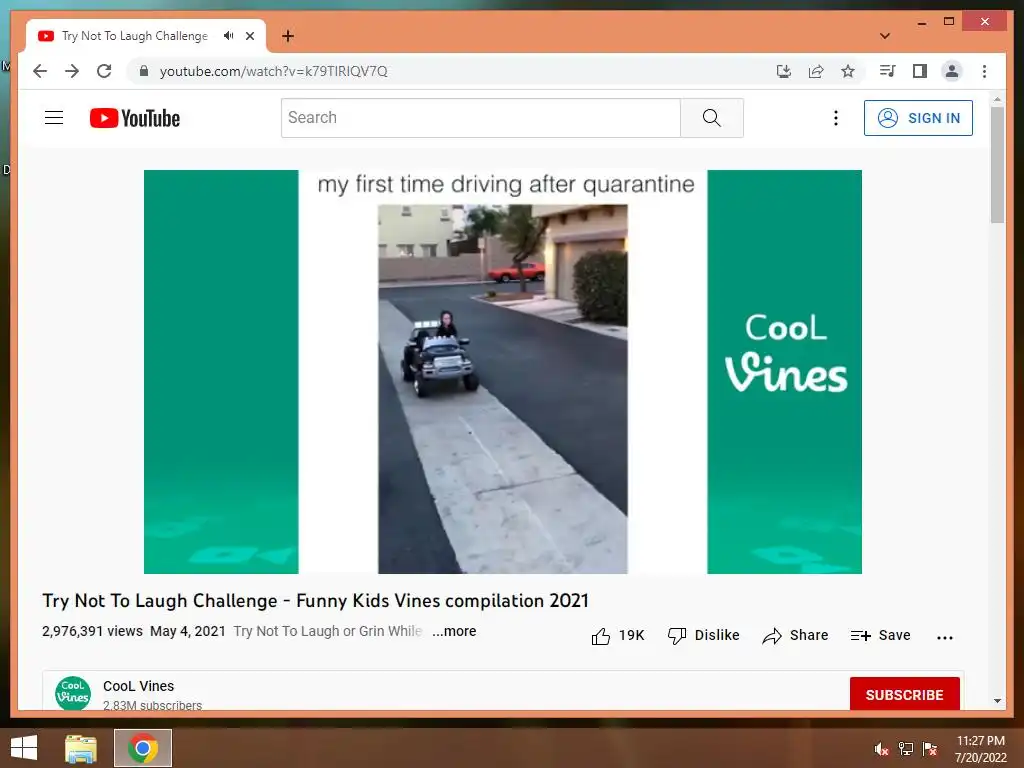Viewport: 1024px width, 768px height.
Task: Open muted volume tray icon
Action: (881, 749)
